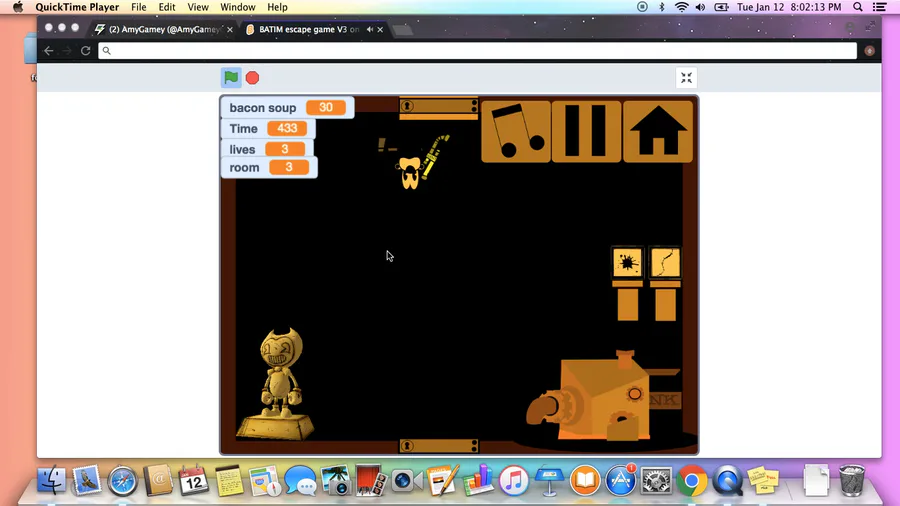The width and height of the screenshot is (900, 506).
Task: Open Safari from the Dock
Action: tap(122, 480)
